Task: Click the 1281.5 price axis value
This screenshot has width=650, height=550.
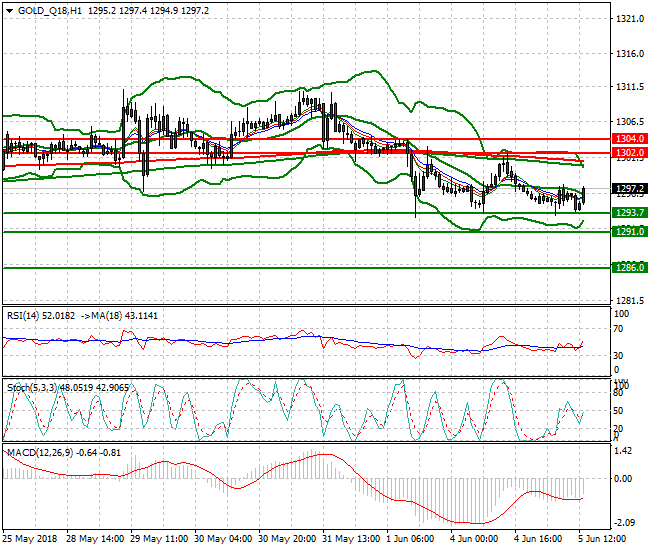Action: click(x=630, y=300)
